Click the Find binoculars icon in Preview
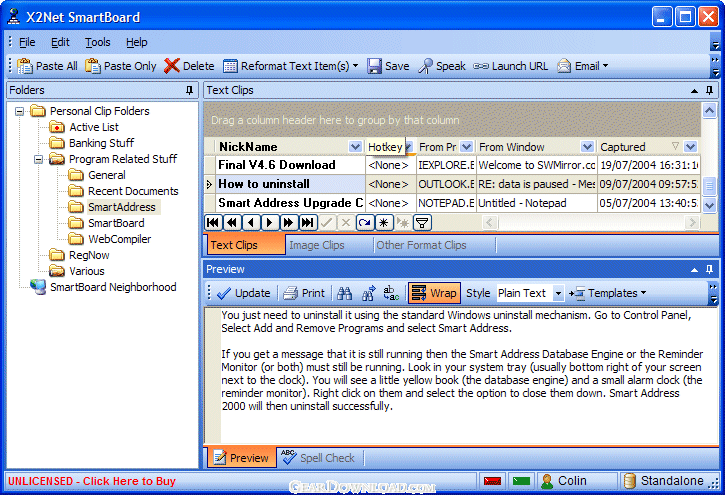Image resolution: width=725 pixels, height=495 pixels. pyautogui.click(x=344, y=293)
